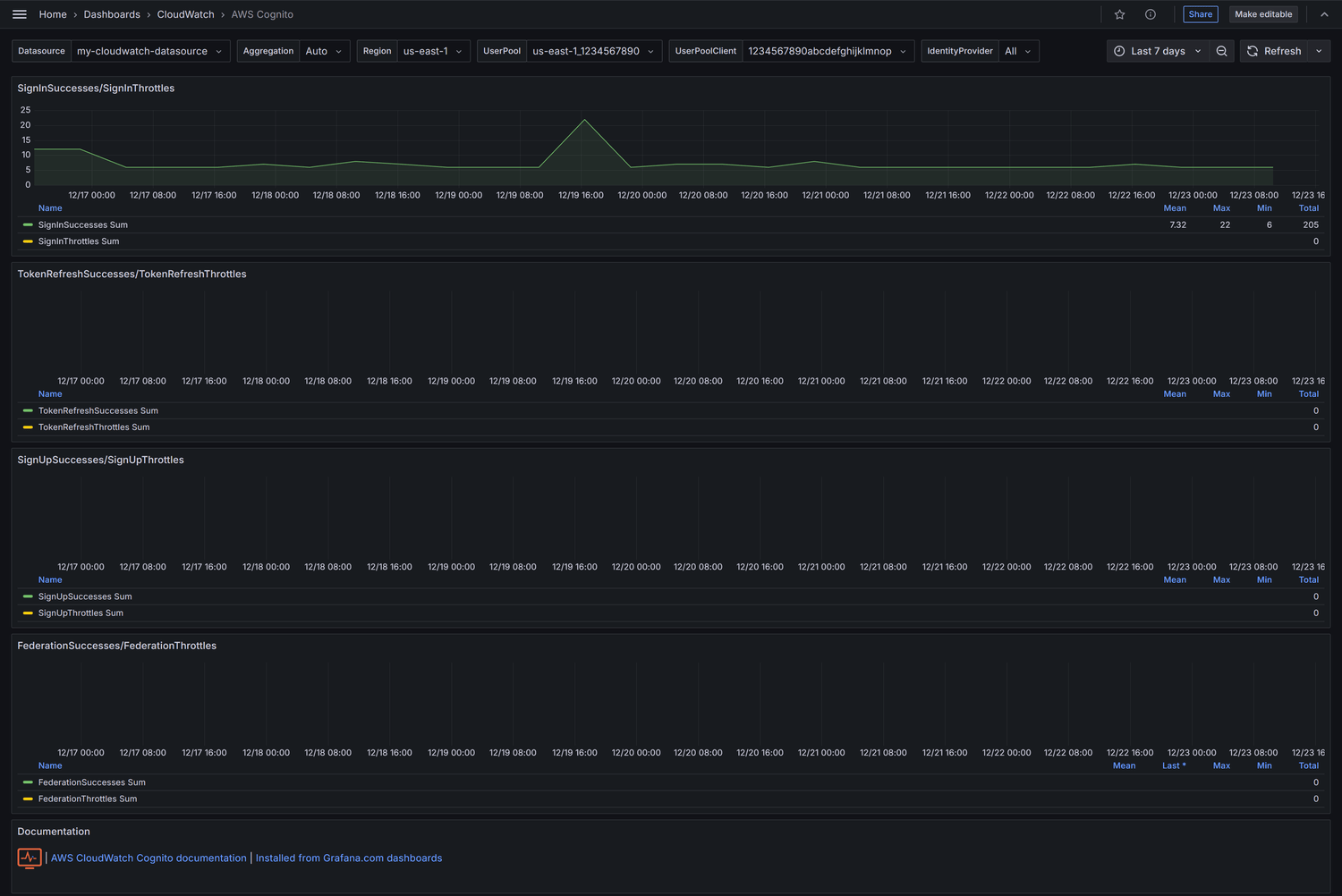Viewport: 1342px width, 896px height.
Task: Open TokenRefreshSuccesses/TokenRefreshThrottles panel title menu
Action: pos(132,275)
